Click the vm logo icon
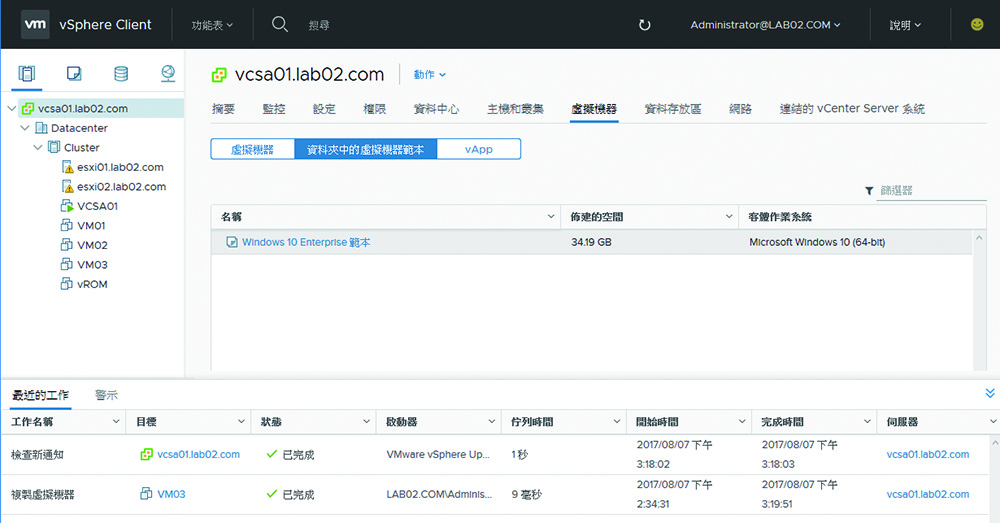Viewport: 1000px width, 523px height. 35,24
